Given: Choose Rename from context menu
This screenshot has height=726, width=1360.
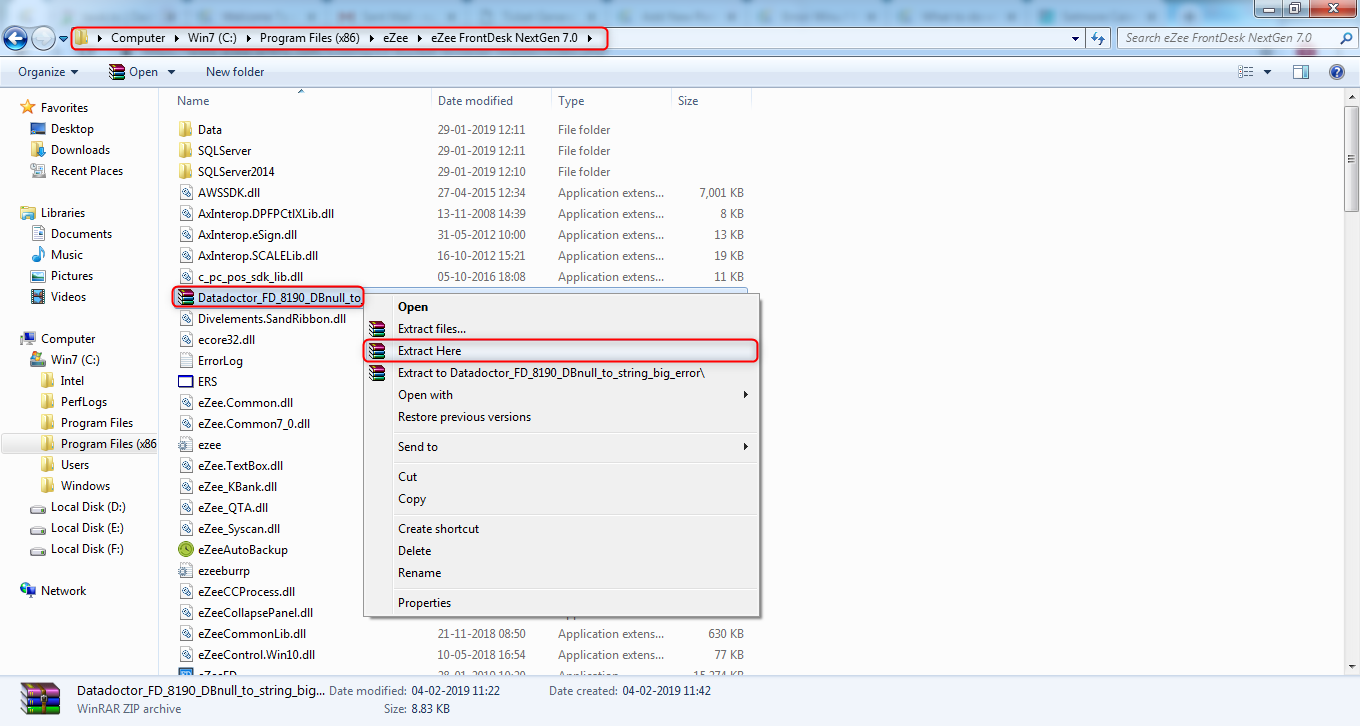Looking at the screenshot, I should 419,573.
